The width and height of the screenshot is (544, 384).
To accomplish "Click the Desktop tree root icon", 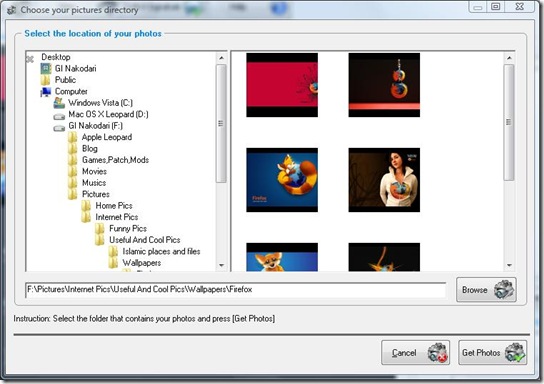I will [30, 59].
